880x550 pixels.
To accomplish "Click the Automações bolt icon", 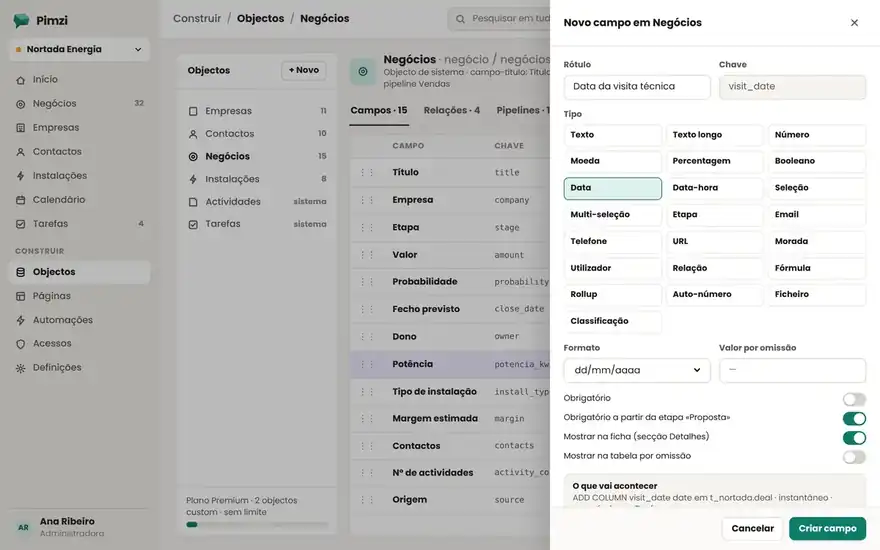I will 21,320.
